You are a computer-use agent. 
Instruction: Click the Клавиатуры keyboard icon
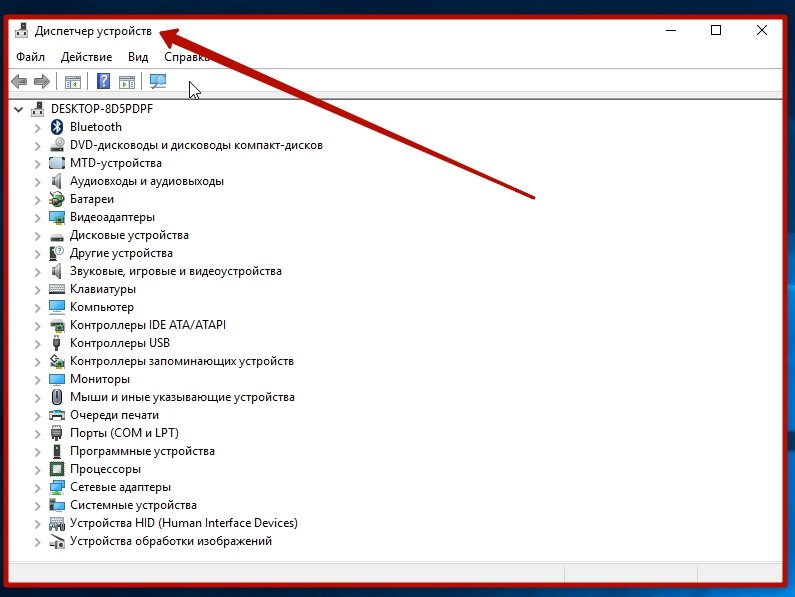[x=57, y=289]
